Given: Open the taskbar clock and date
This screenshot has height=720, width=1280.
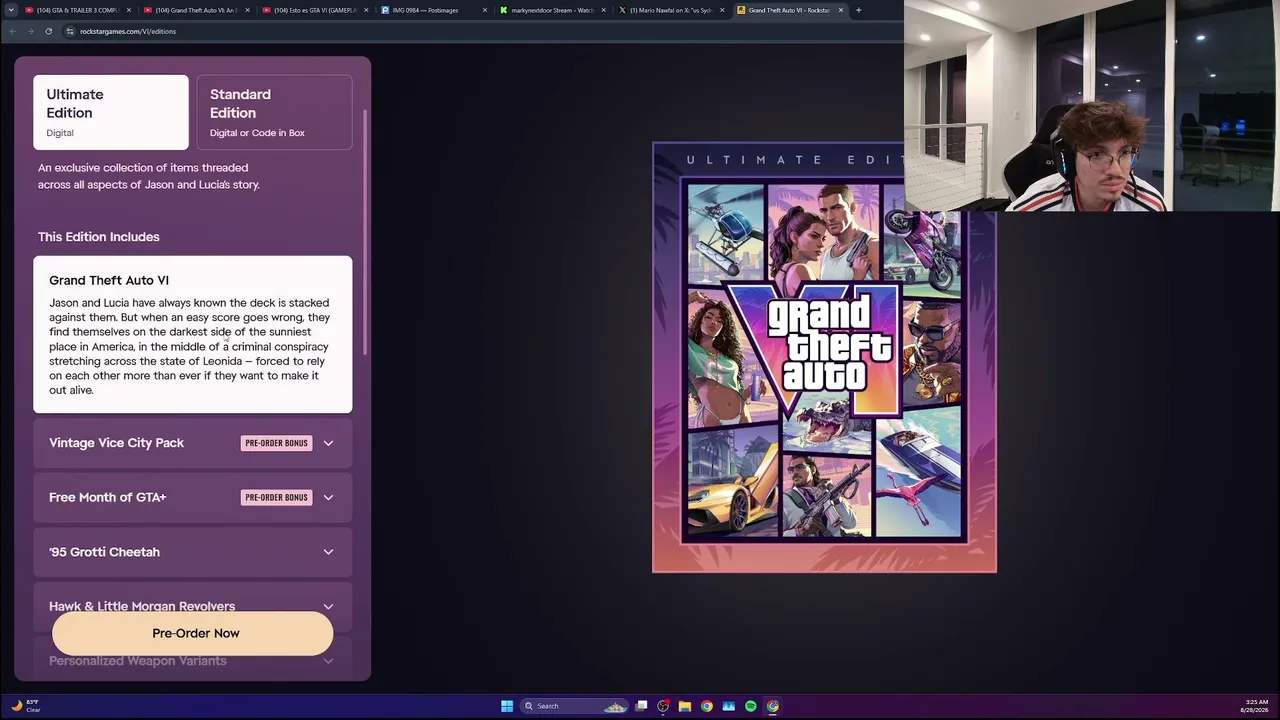Looking at the screenshot, I should tap(1255, 706).
